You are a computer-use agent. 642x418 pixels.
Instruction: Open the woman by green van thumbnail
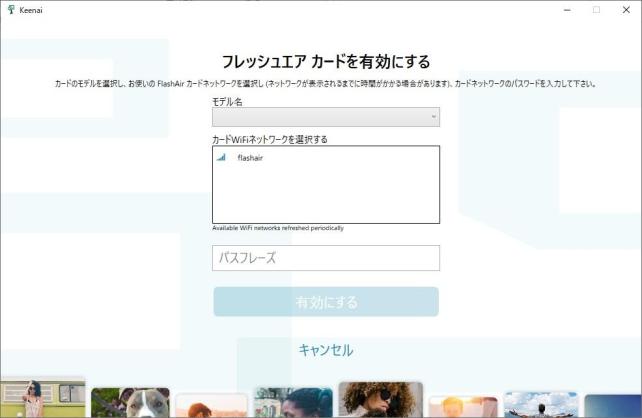(x=43, y=397)
